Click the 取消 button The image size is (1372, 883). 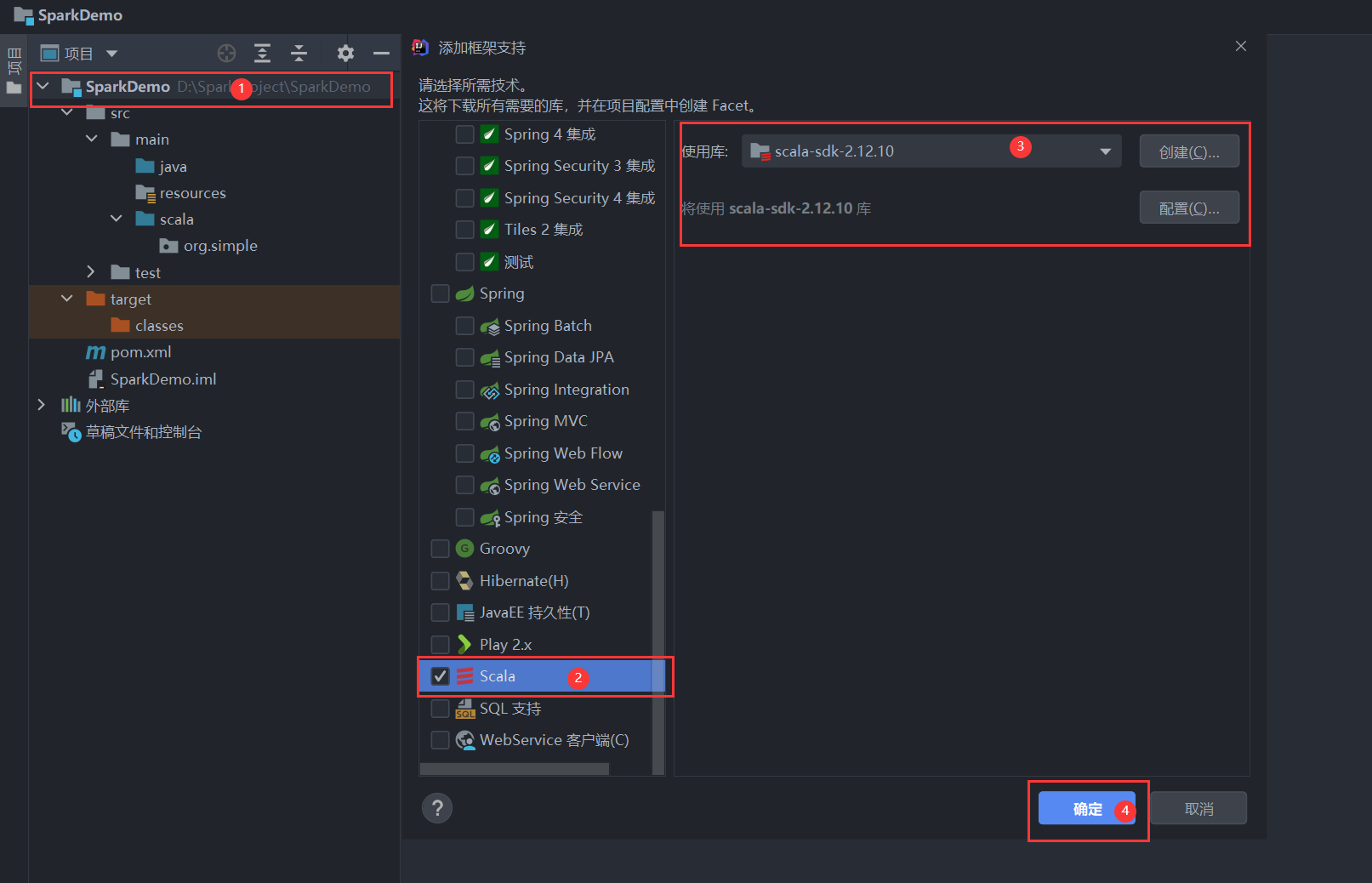(x=1198, y=809)
